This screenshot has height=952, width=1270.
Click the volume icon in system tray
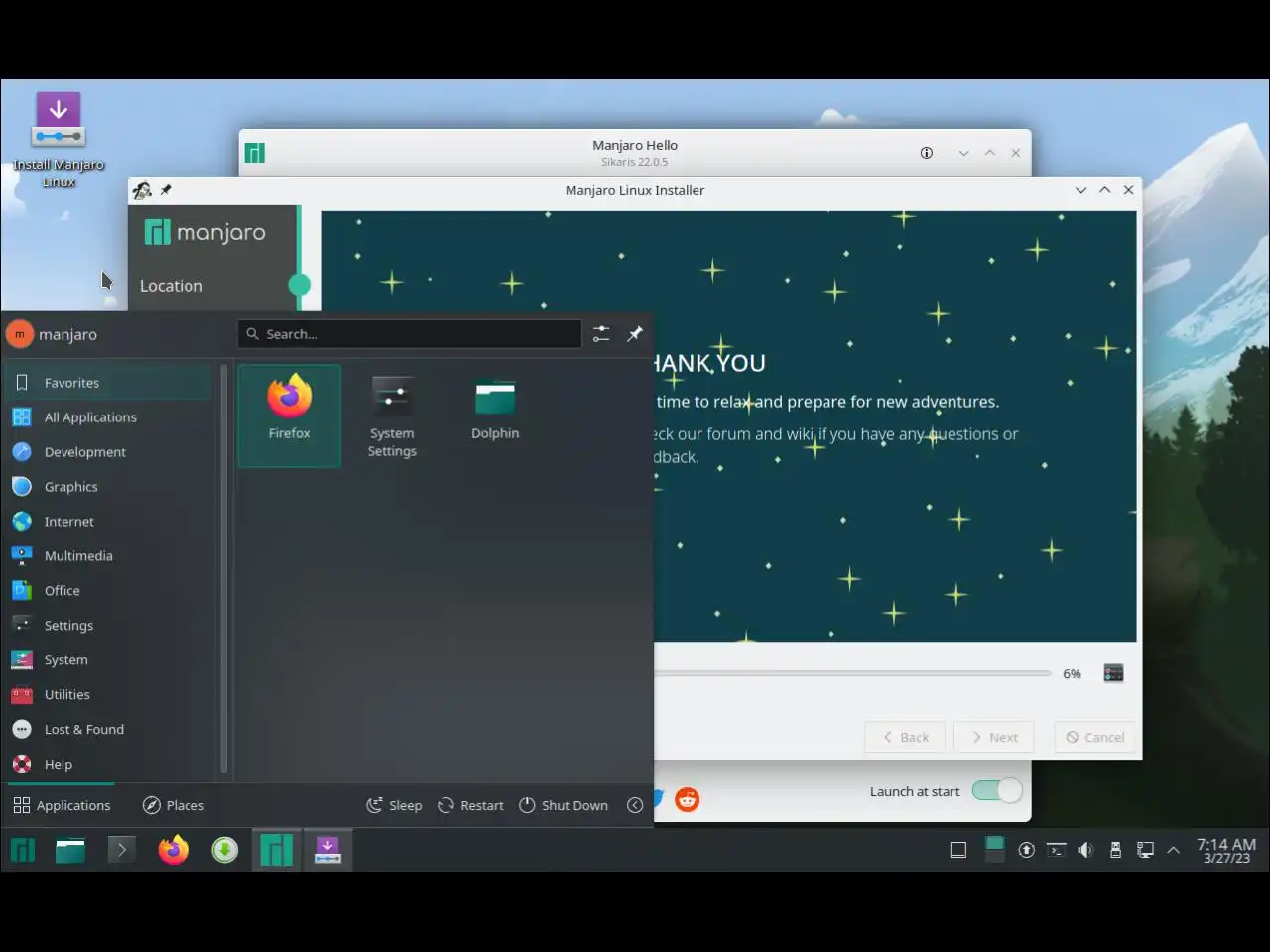point(1085,850)
